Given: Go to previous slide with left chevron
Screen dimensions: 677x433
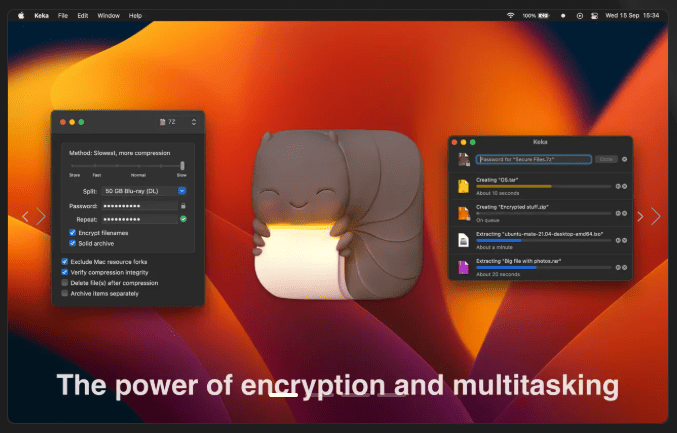Looking at the screenshot, I should [25, 216].
